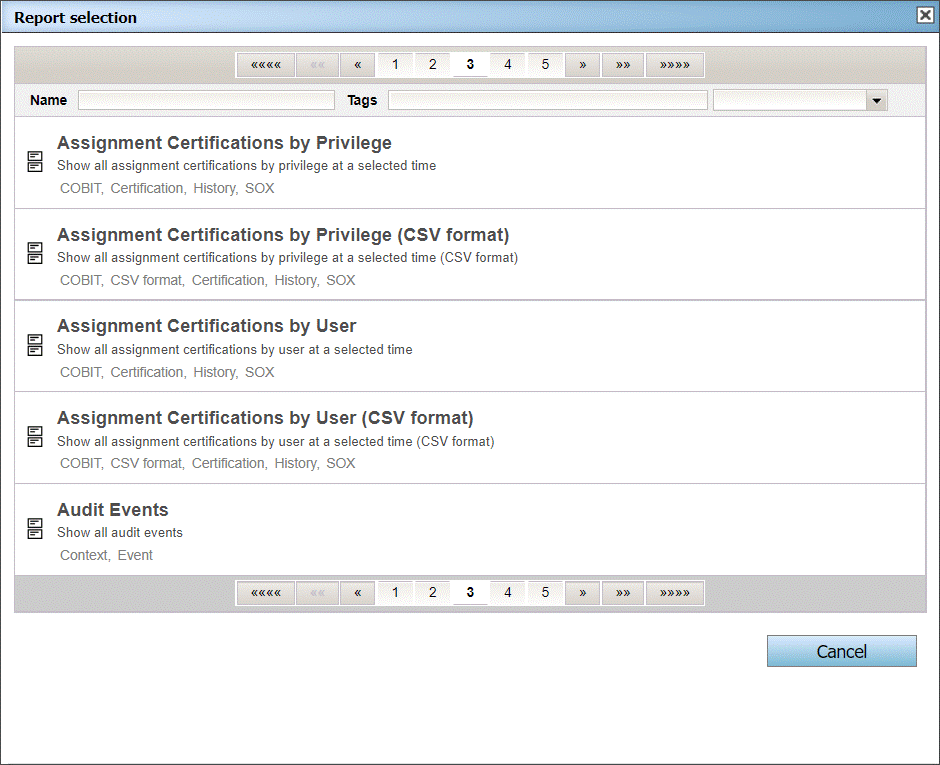Screen dimensions: 940x765
Task: Open Audit Events report title
Action: 112,510
